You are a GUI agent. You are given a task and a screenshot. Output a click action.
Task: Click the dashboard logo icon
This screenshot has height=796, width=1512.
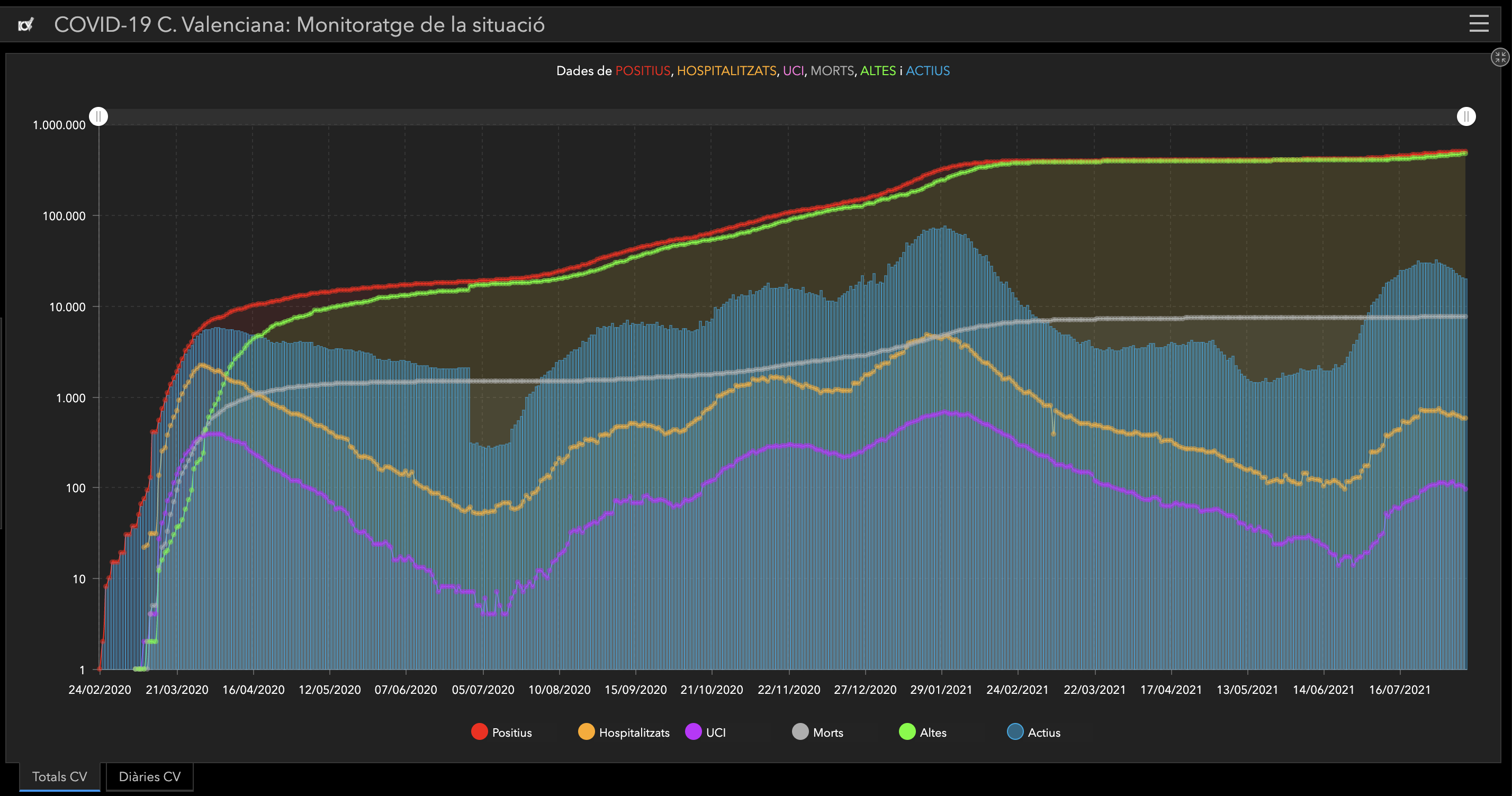pyautogui.click(x=26, y=25)
